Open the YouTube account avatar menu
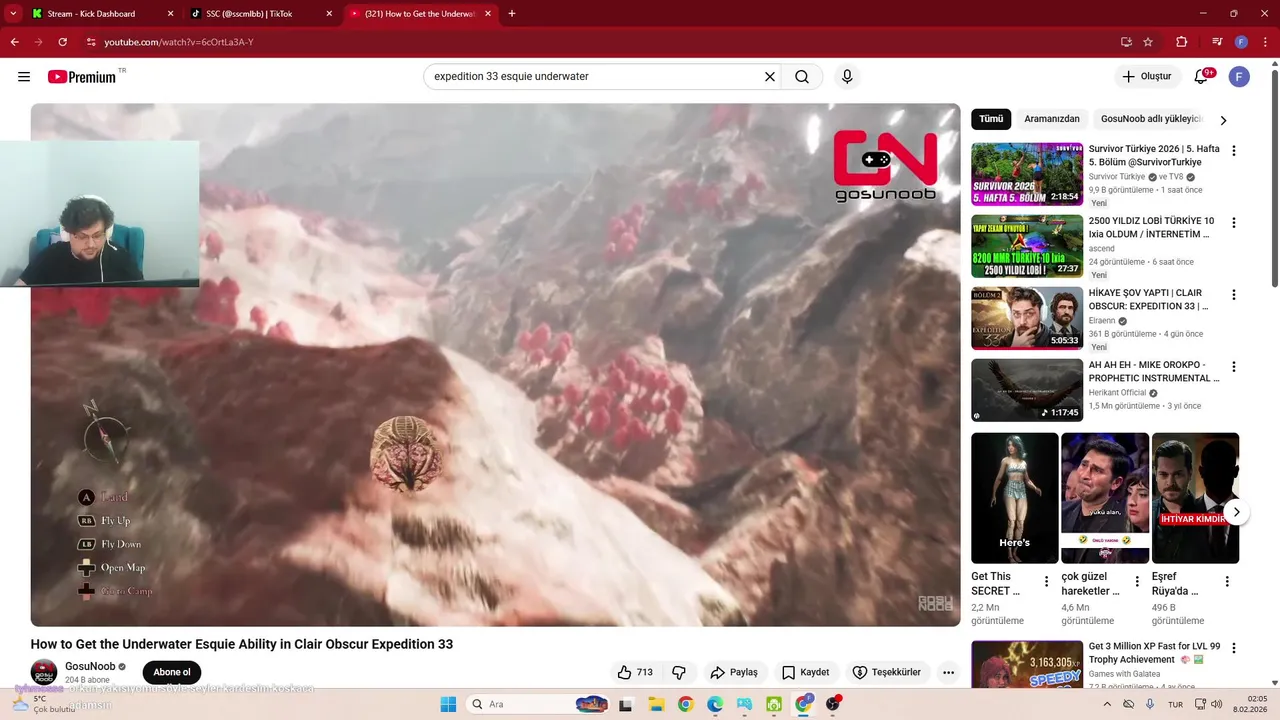The image size is (1280, 720). [x=1239, y=77]
